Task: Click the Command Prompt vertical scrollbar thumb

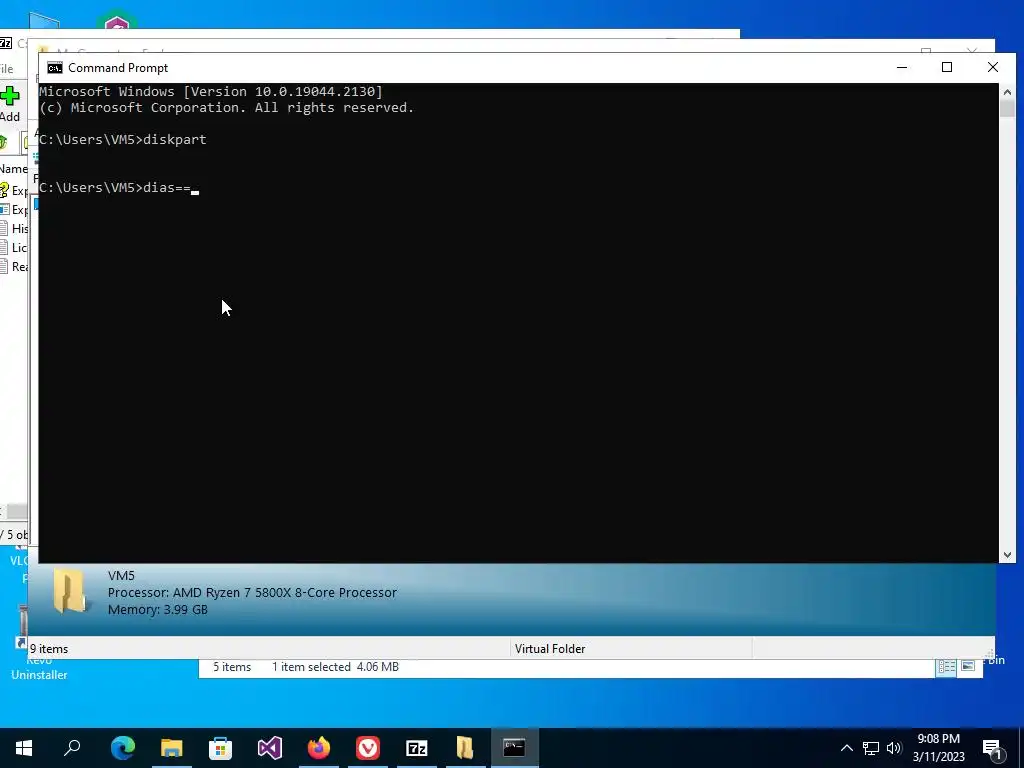Action: [1007, 108]
